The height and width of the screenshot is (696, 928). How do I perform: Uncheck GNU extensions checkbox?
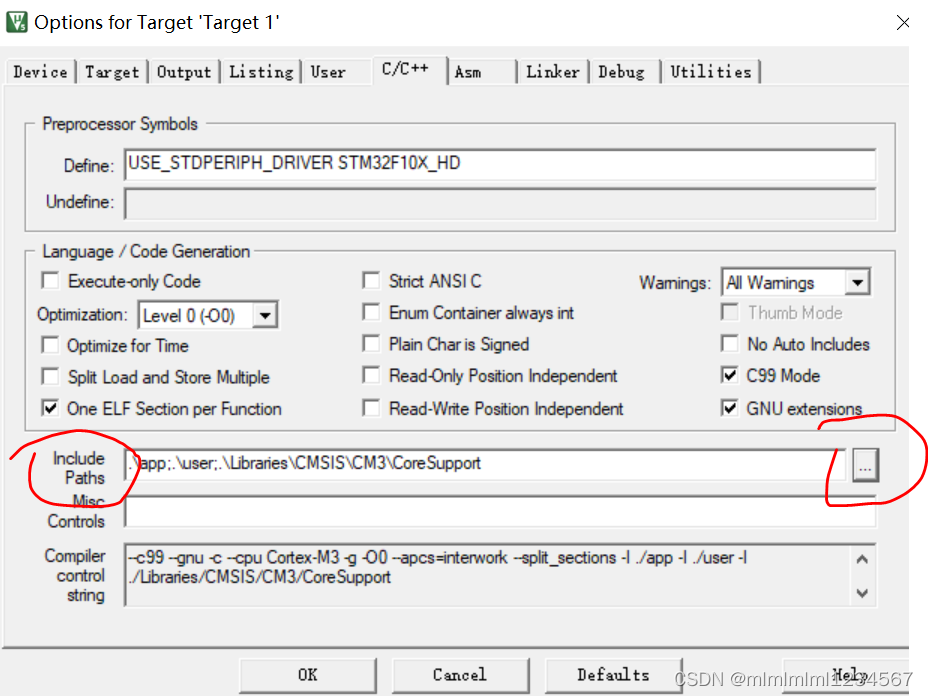730,408
